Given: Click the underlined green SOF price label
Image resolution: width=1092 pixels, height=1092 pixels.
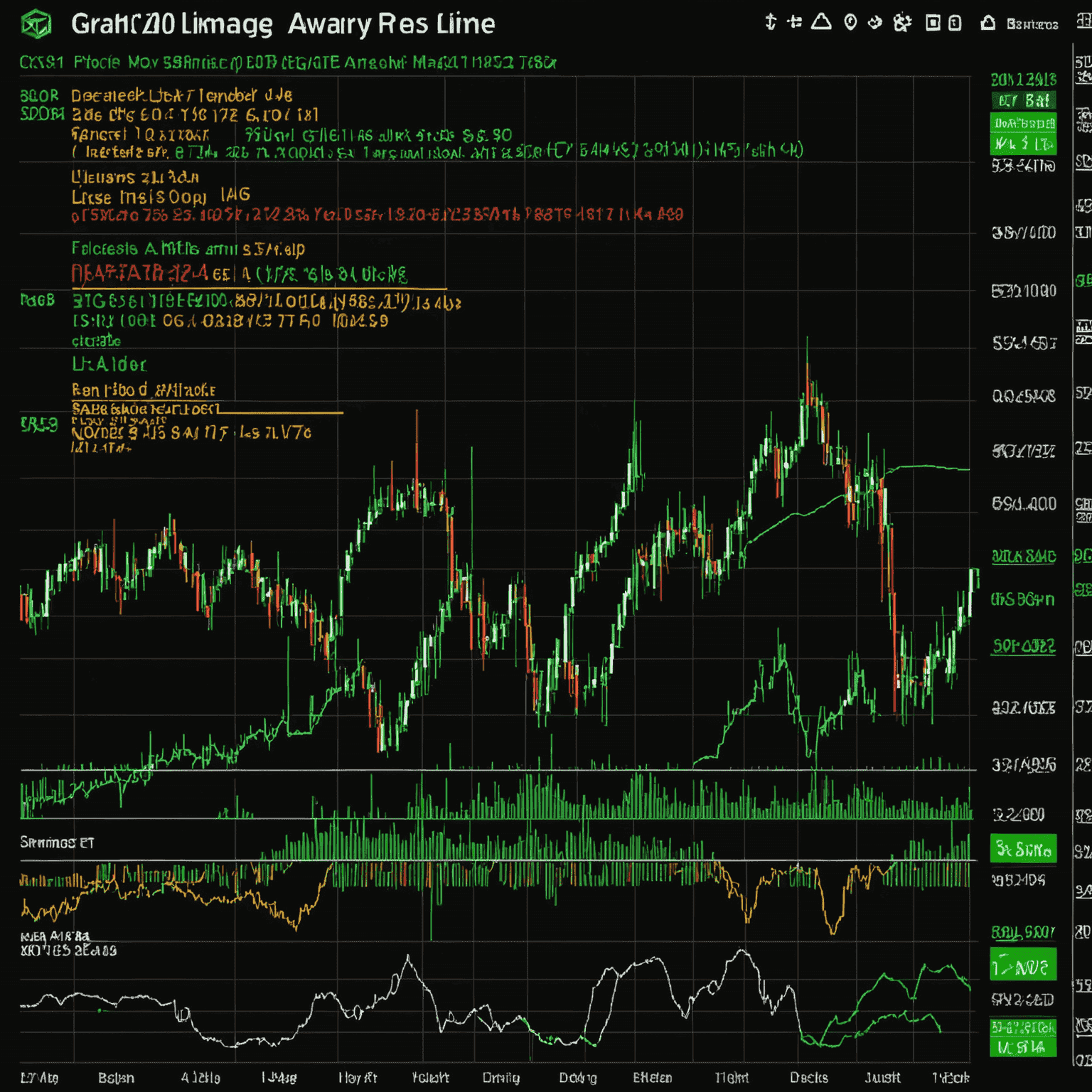Looking at the screenshot, I should coord(1024,646).
